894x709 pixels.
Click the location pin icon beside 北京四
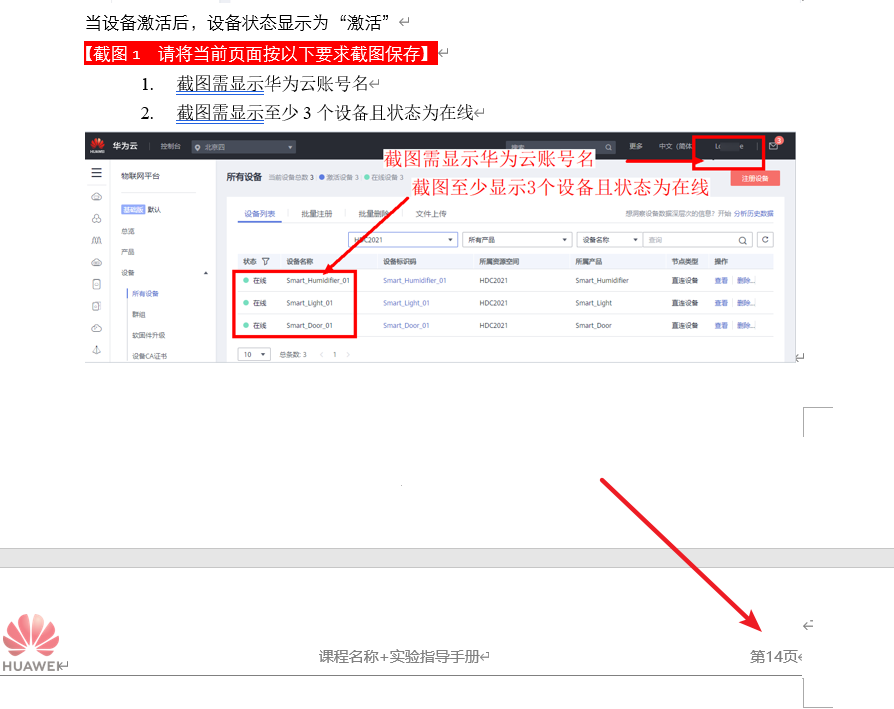point(198,147)
